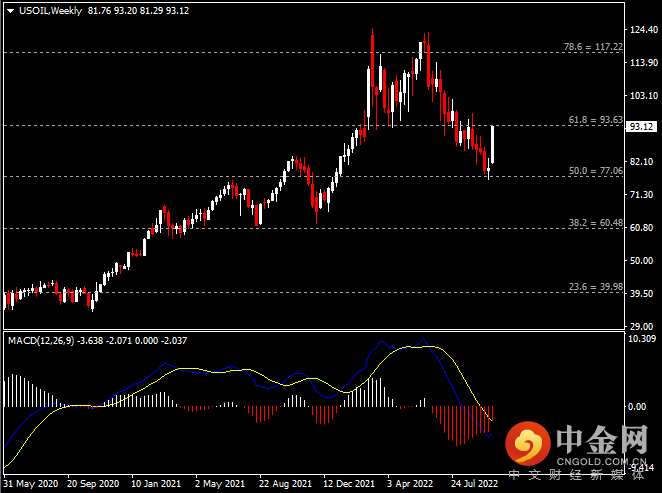Click price axis value 103.10
The height and width of the screenshot is (493, 662).
click(644, 95)
